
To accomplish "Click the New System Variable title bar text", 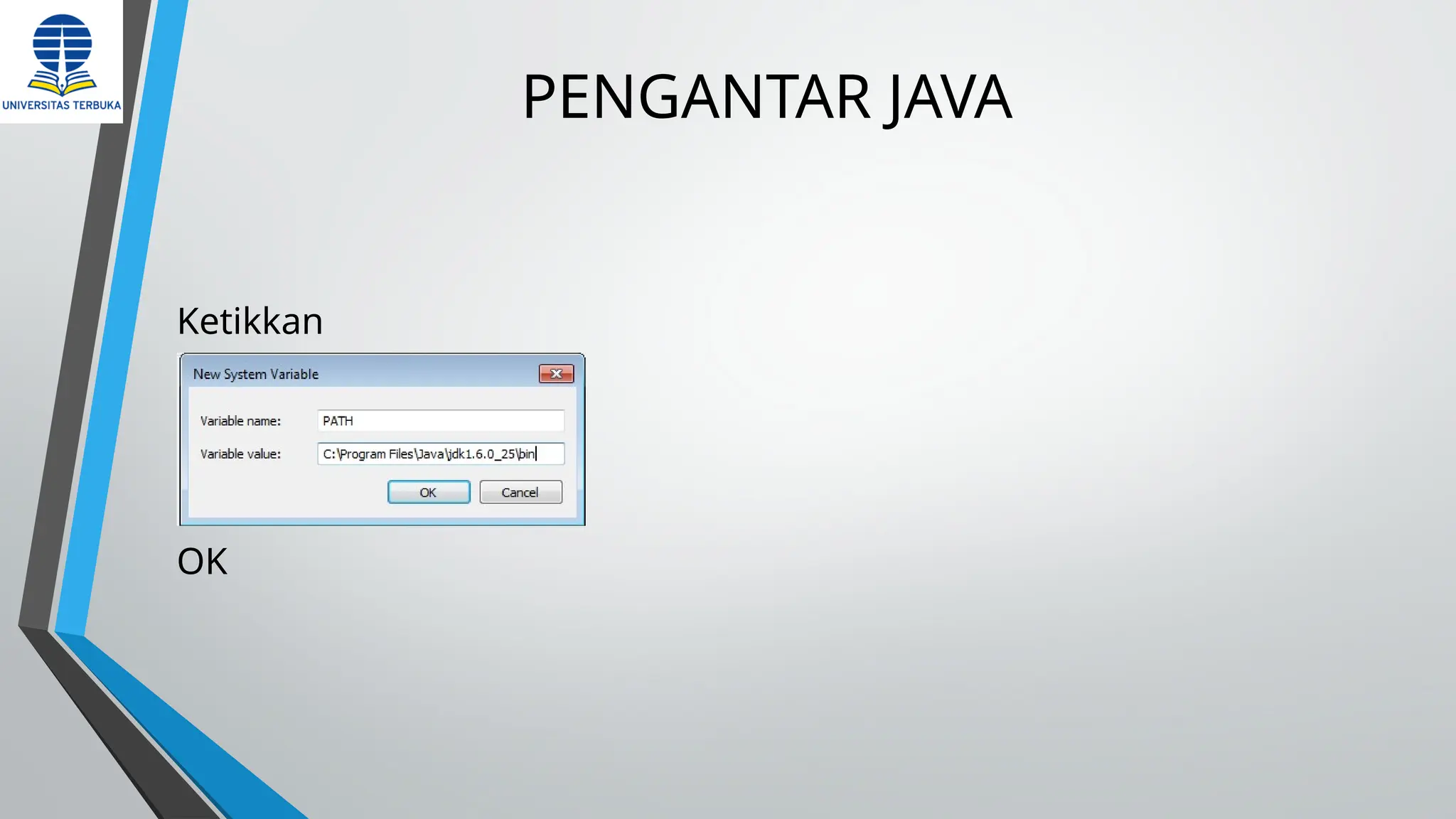I will click(256, 374).
